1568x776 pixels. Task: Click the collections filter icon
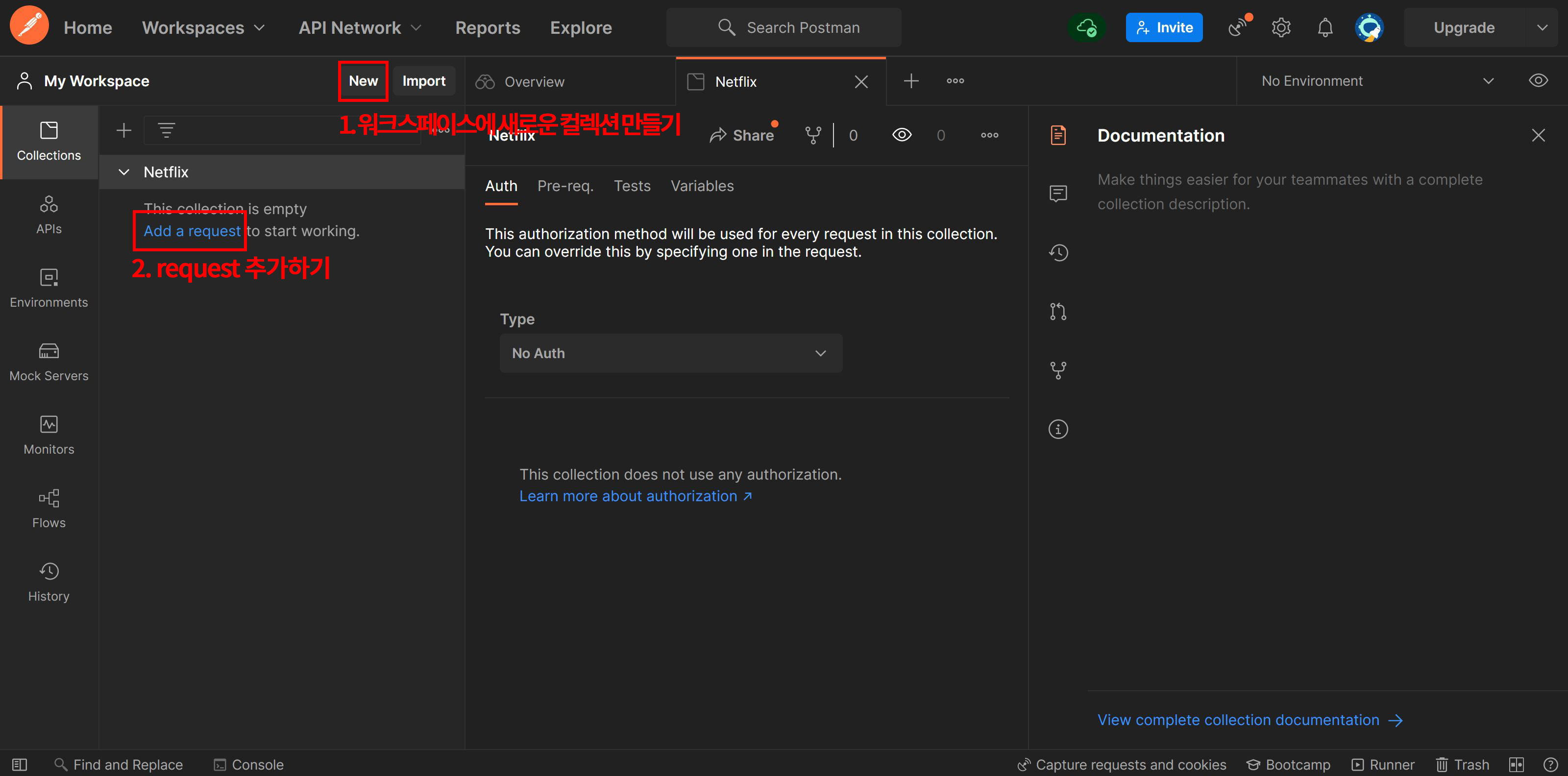point(166,130)
